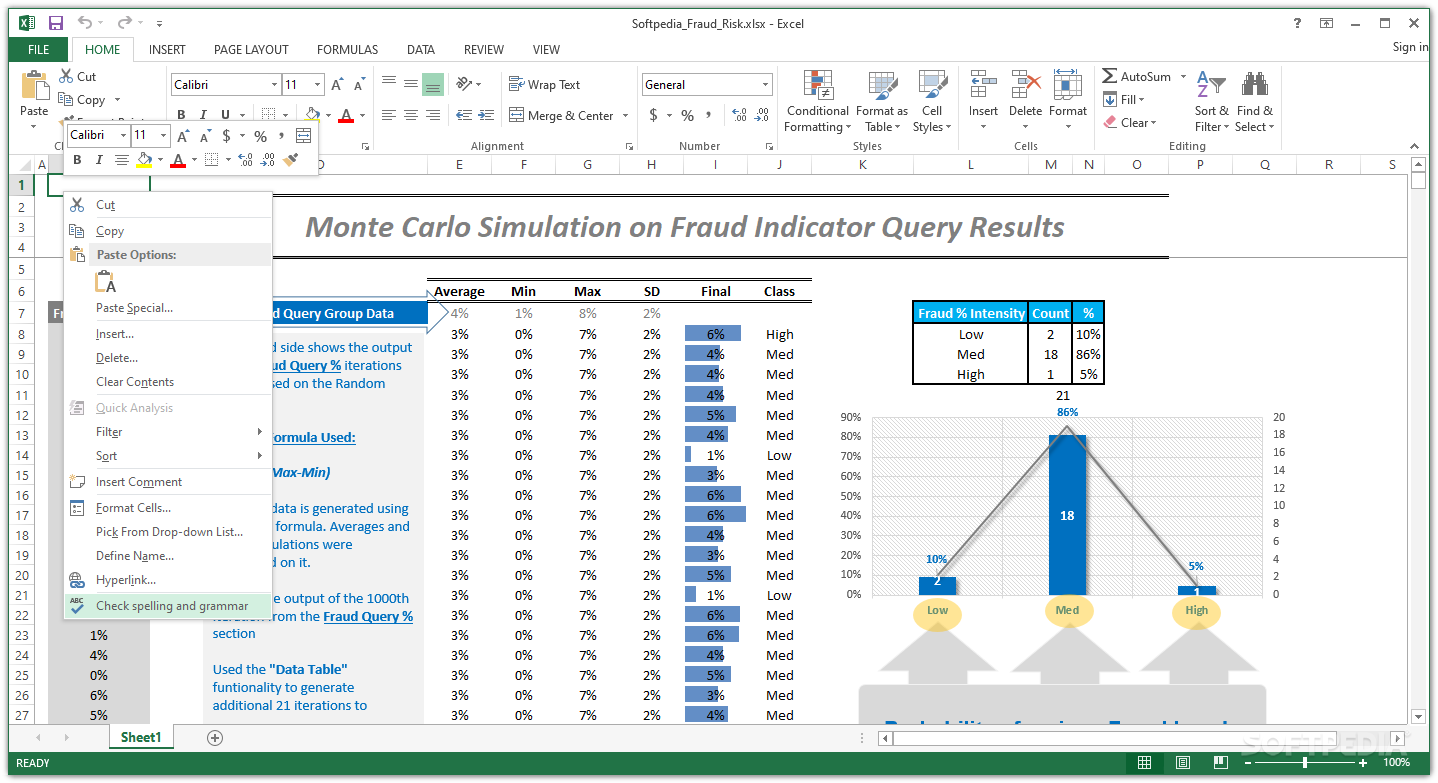Screen dimensions: 1438x783
Task: Click the ribbon's Increase Indent icon
Action: pyautogui.click(x=486, y=115)
